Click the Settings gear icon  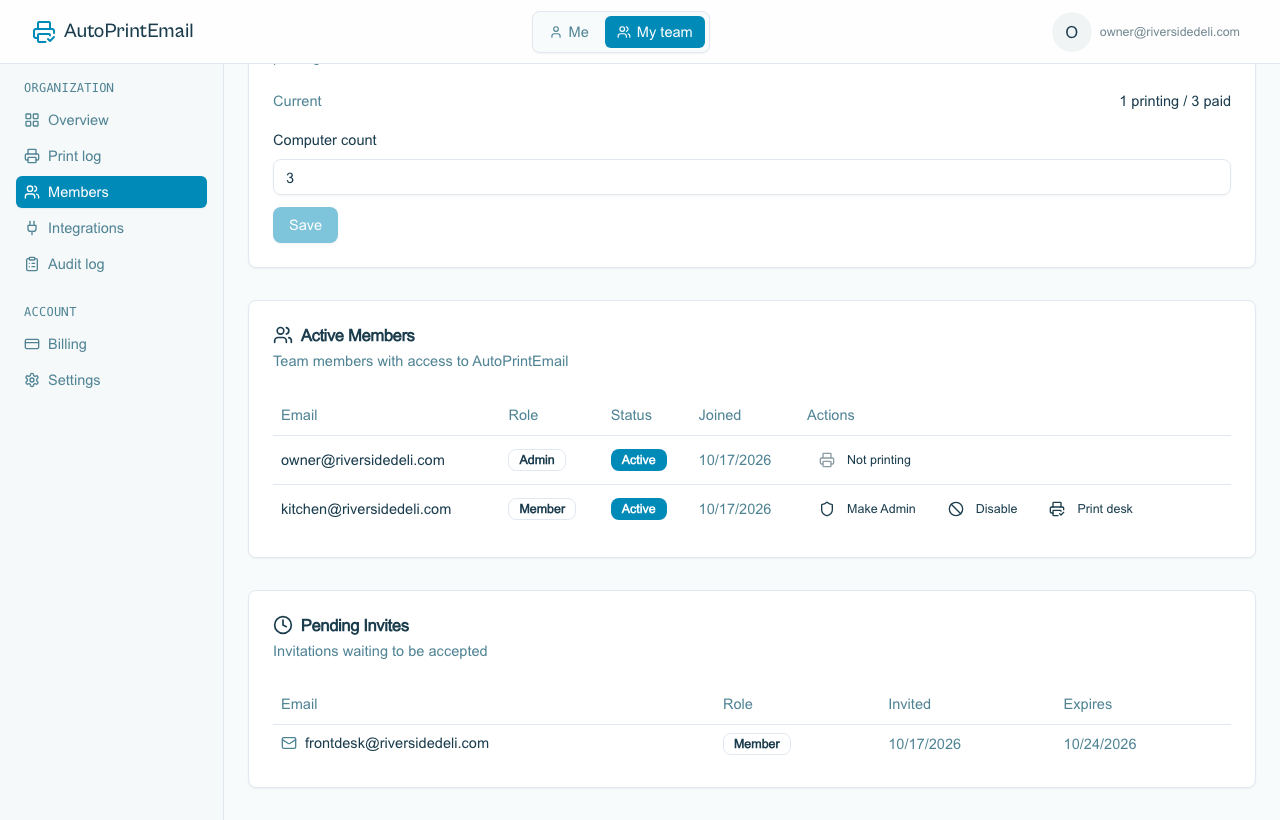[x=32, y=380]
